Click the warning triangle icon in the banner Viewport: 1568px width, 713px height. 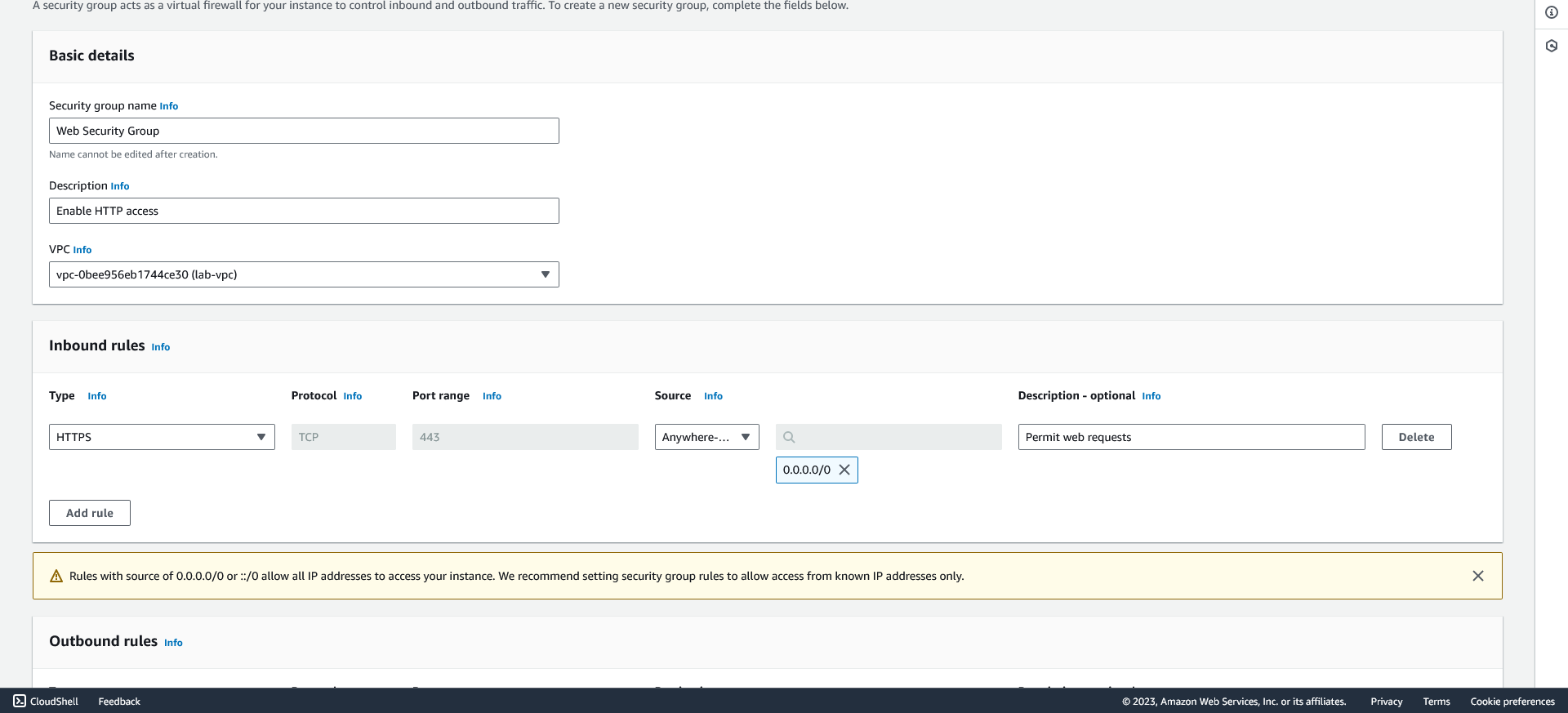(56, 576)
